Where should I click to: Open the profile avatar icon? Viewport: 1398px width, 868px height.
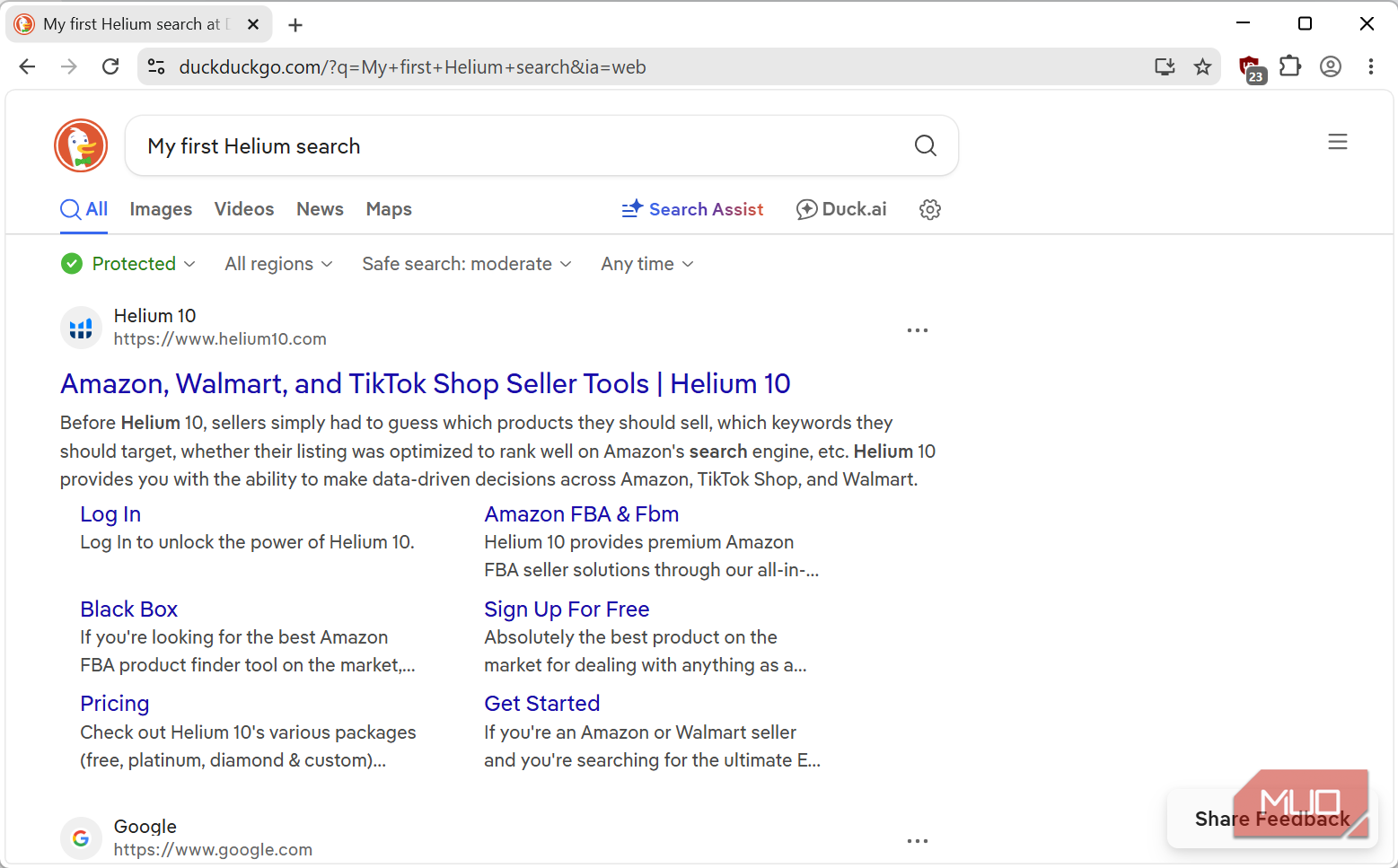pos(1331,66)
